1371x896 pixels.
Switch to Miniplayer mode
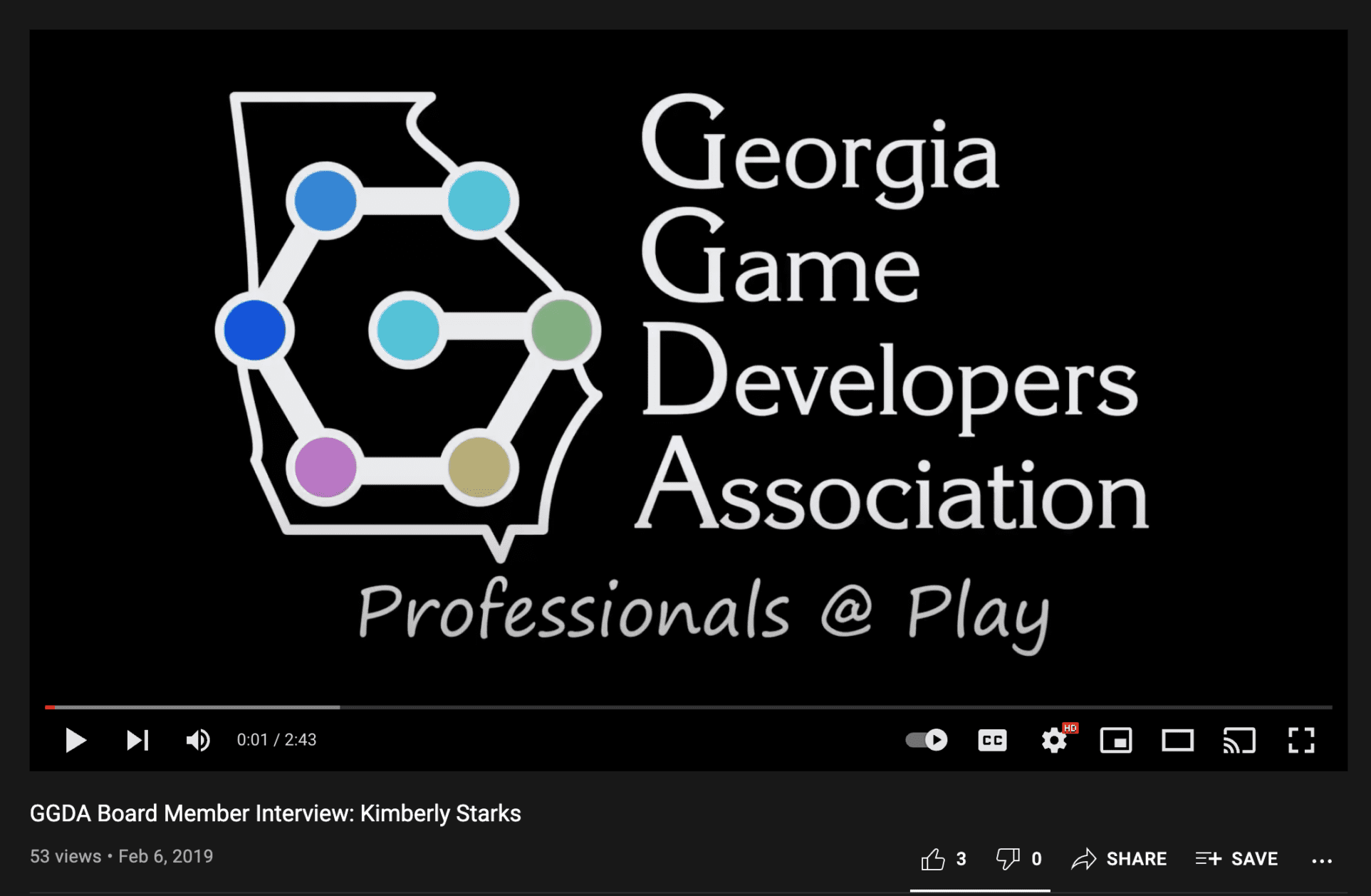(x=1116, y=741)
